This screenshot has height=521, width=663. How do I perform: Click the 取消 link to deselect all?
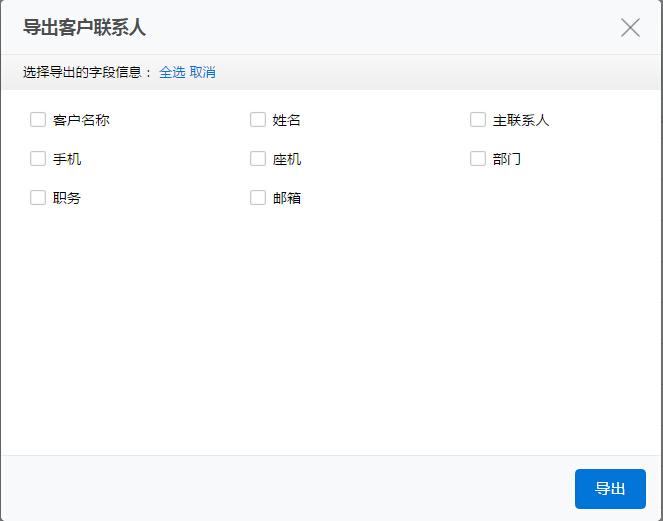tap(203, 72)
